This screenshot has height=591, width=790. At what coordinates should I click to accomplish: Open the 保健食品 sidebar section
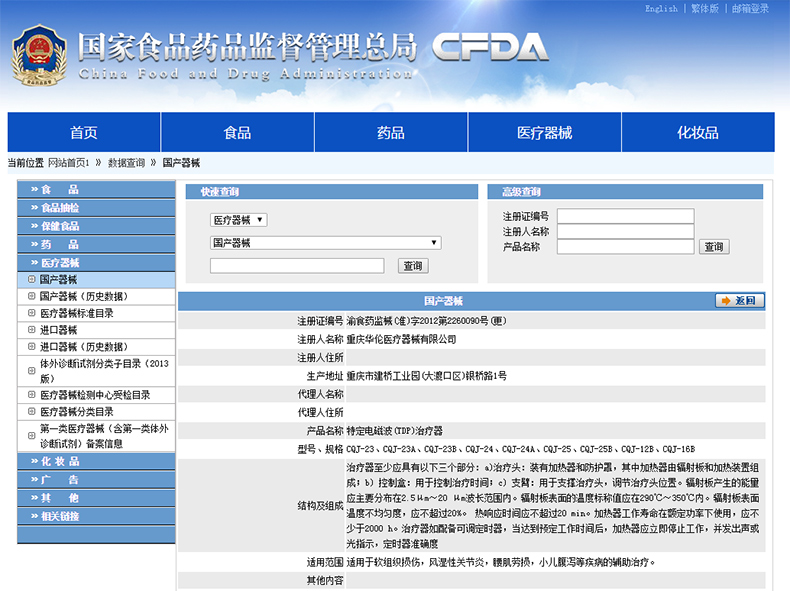(x=96, y=226)
